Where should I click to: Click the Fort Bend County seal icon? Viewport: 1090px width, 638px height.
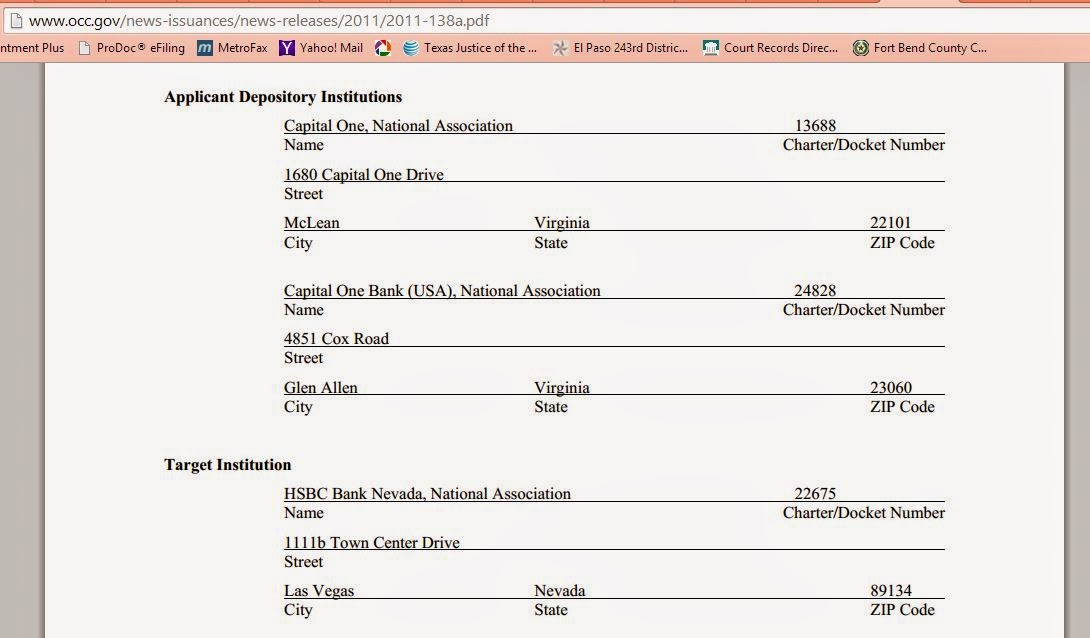click(x=861, y=48)
